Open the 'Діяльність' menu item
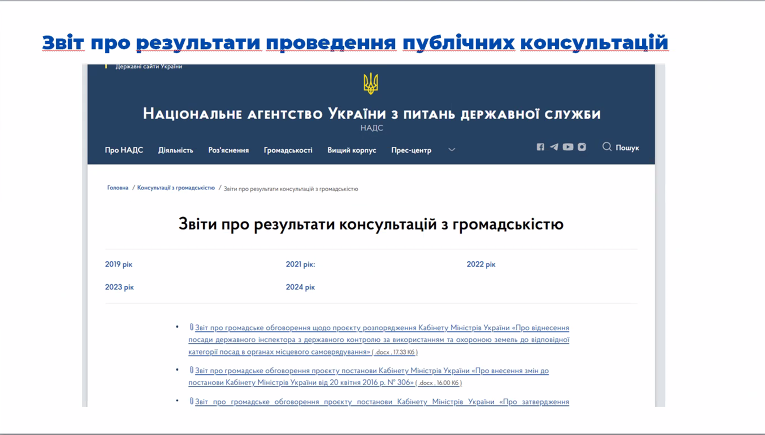Viewport: 765px width, 435px height. click(175, 150)
